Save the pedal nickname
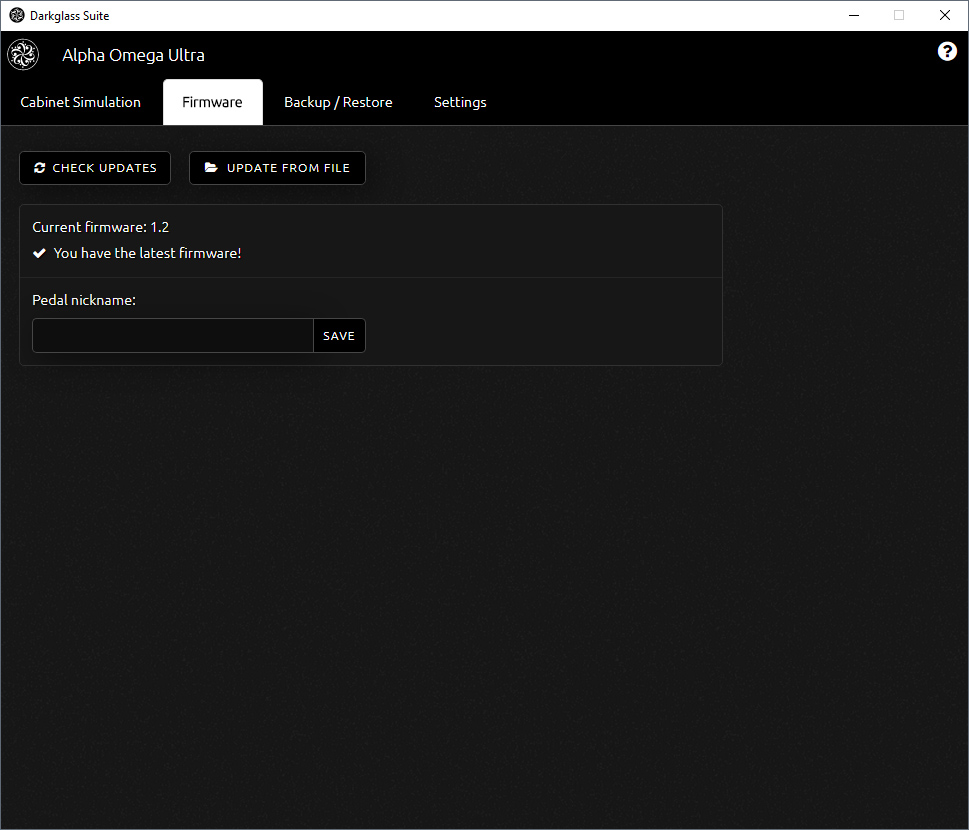The image size is (969, 830). (x=339, y=336)
